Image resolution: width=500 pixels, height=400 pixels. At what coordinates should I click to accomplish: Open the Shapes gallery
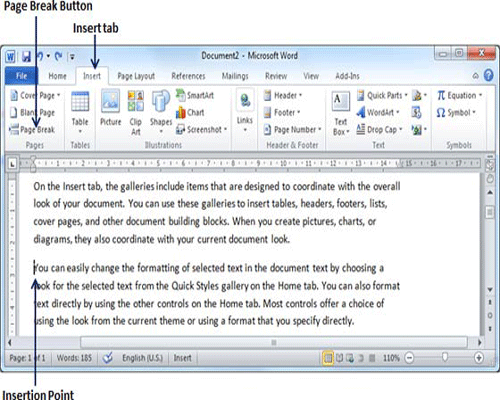pyautogui.click(x=161, y=112)
